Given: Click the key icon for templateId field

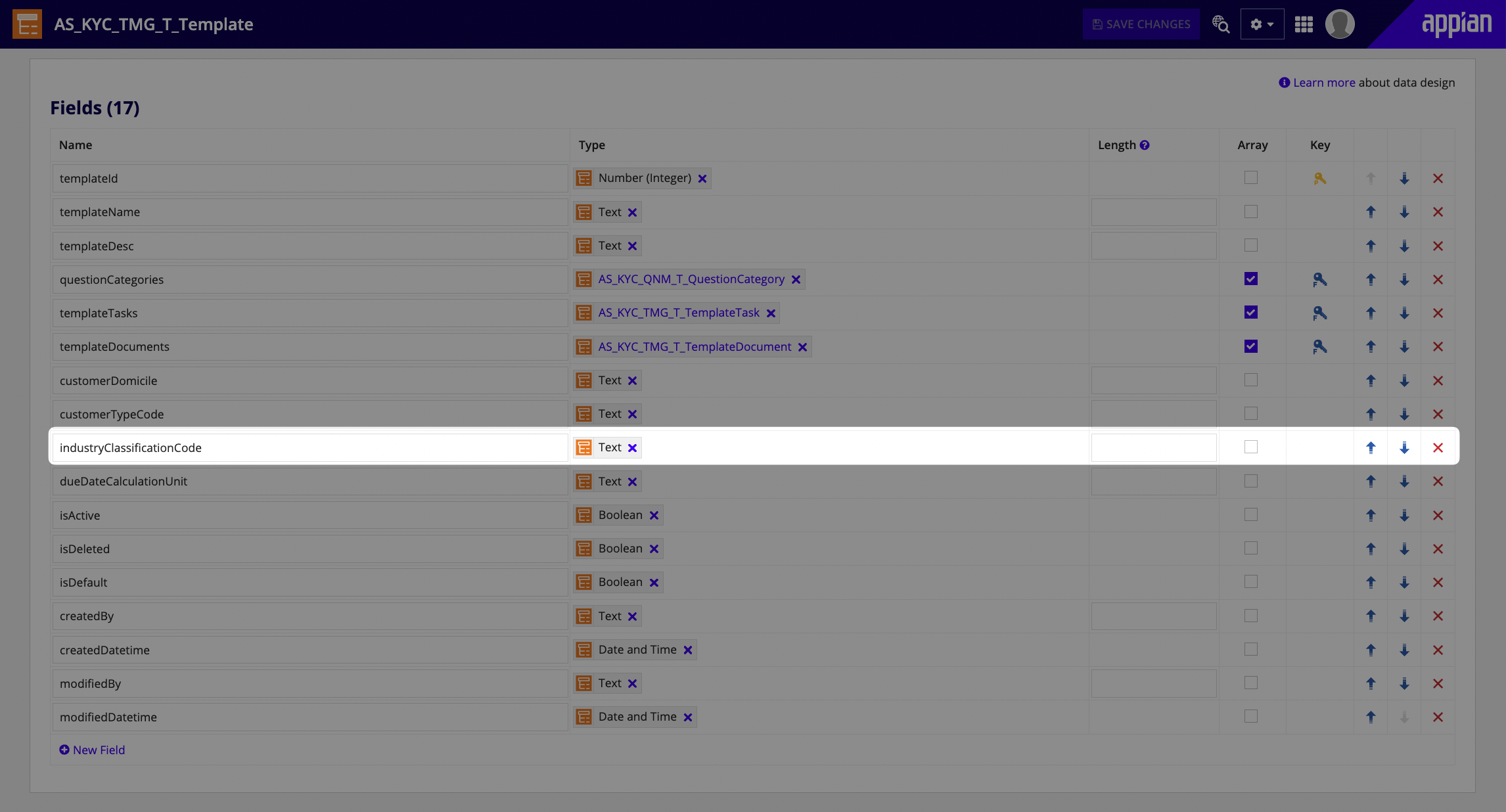Looking at the screenshot, I should pos(1320,178).
